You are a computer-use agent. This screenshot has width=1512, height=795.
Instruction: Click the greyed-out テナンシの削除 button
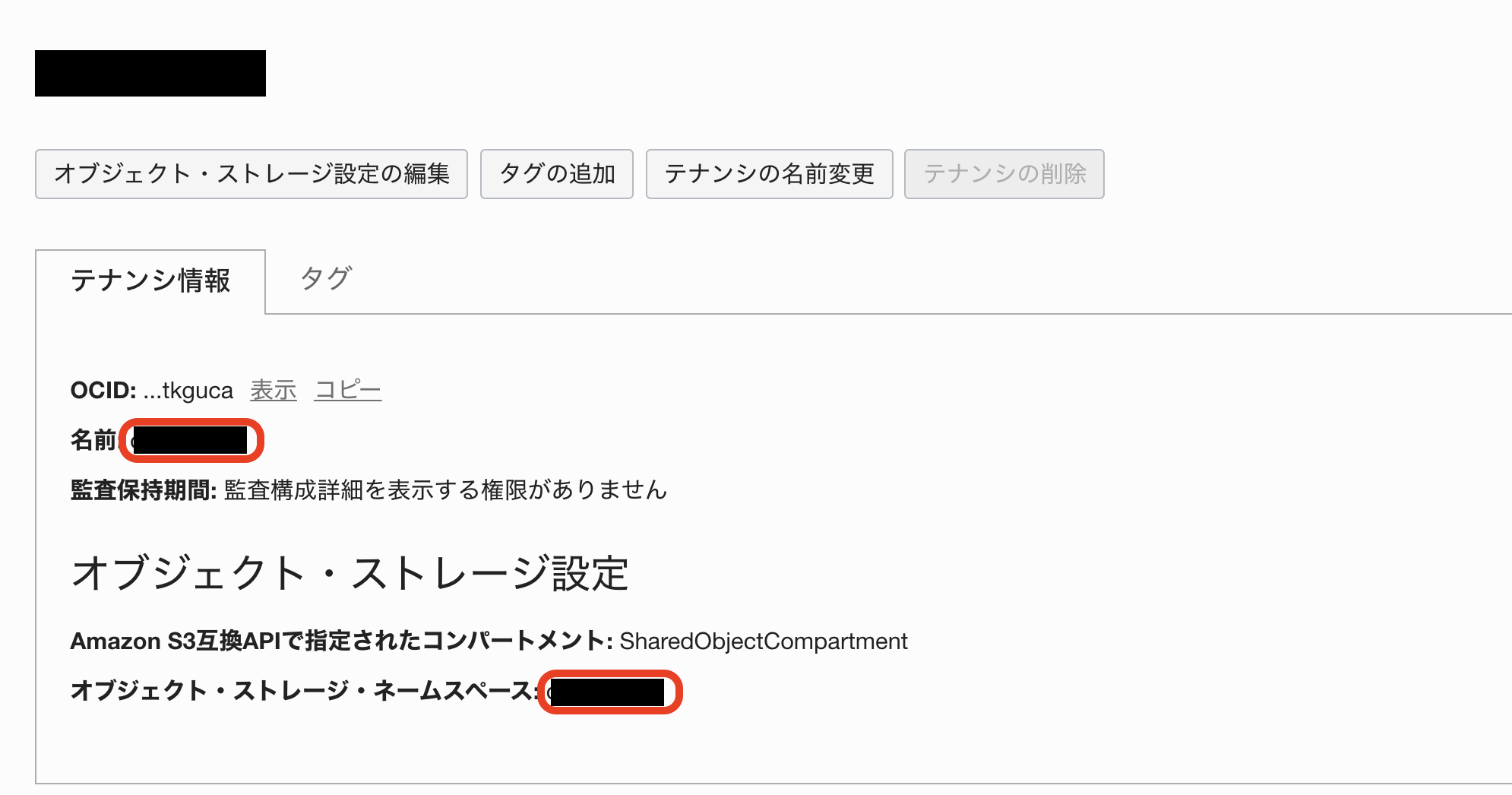[x=1004, y=174]
